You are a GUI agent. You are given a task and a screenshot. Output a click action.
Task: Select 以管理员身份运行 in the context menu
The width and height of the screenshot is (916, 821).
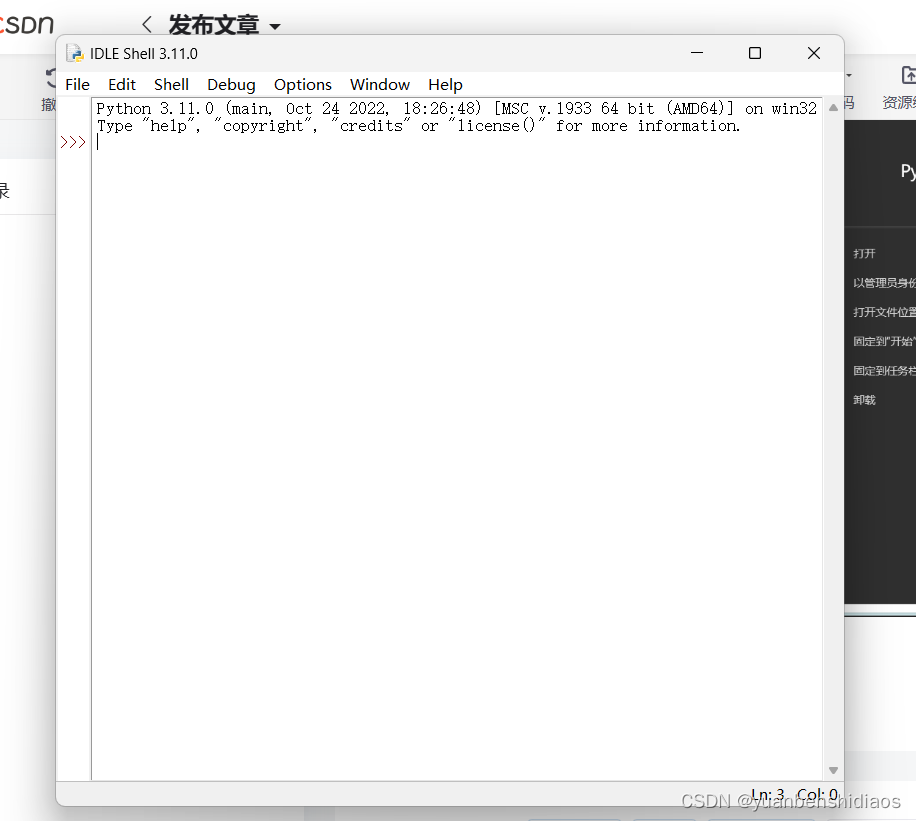tap(884, 282)
